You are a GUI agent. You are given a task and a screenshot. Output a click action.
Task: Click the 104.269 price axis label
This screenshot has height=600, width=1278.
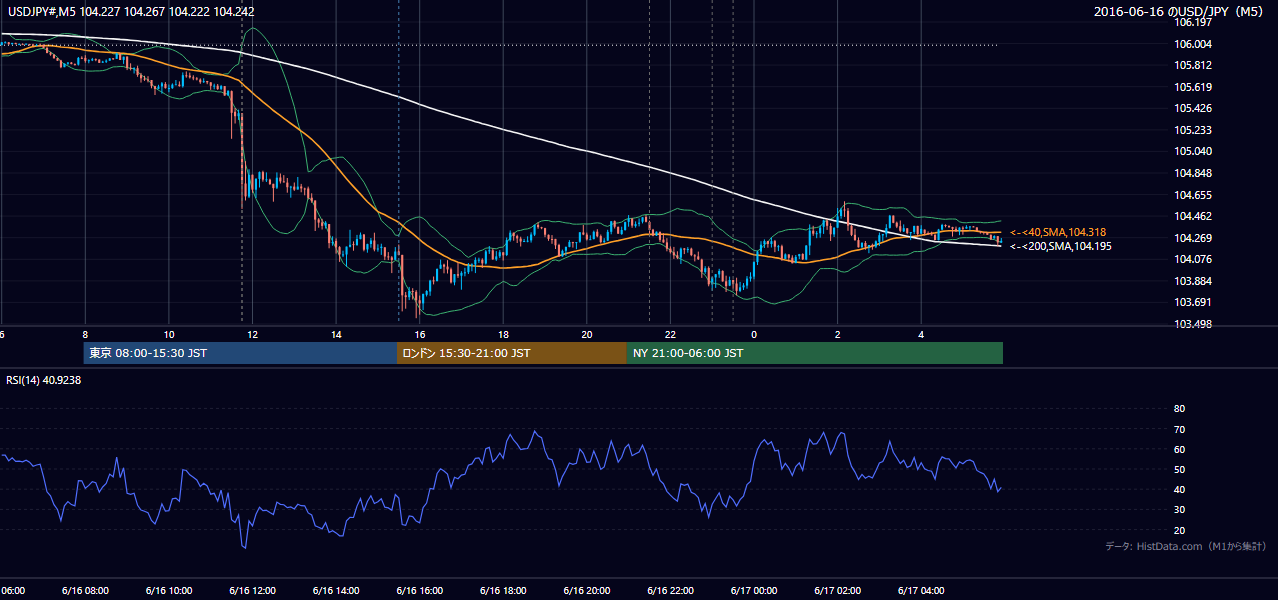pyautogui.click(x=1193, y=238)
